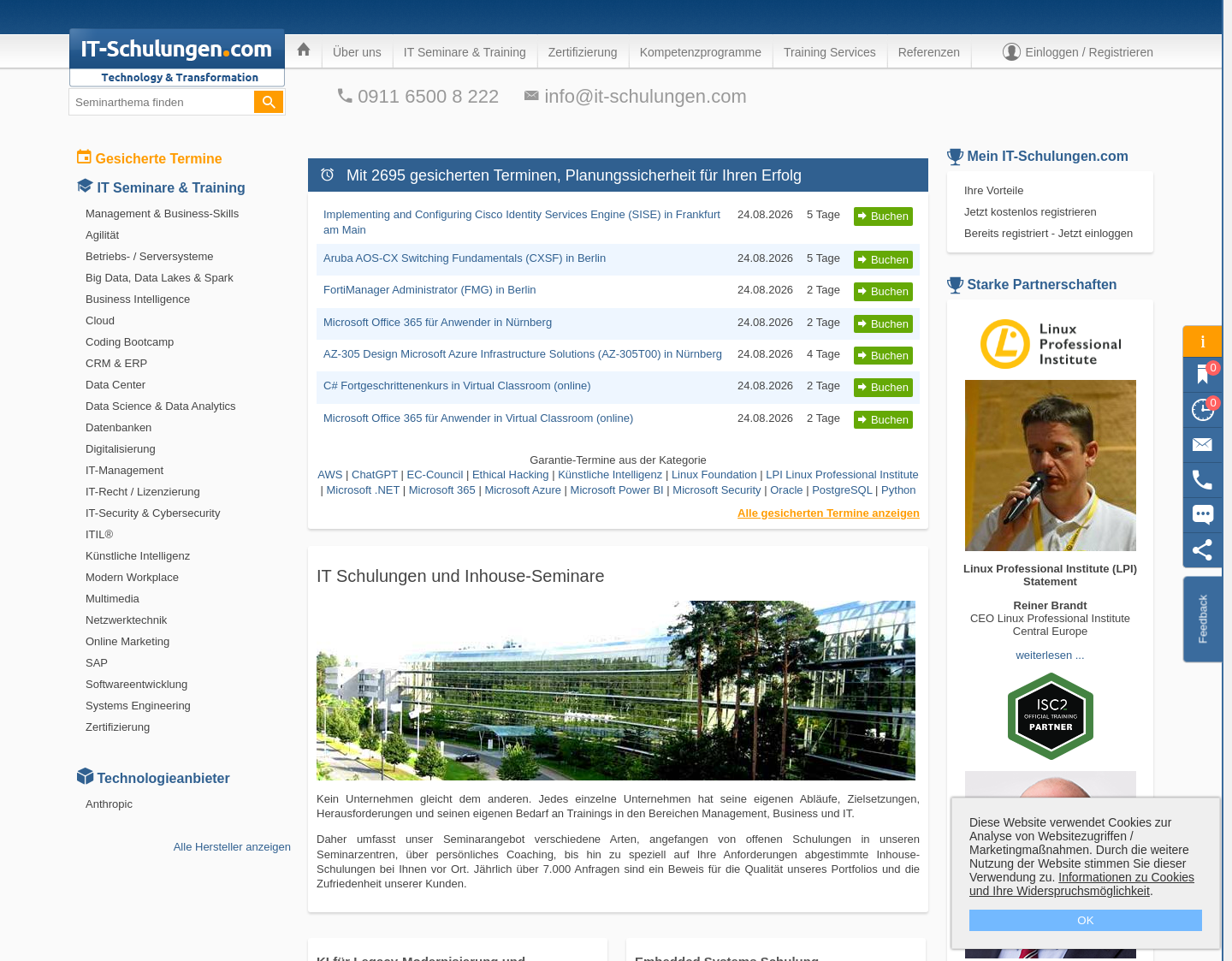Open Informationen zu Cookies link in banner
Viewport: 1232px width, 961px height.
pos(1081,884)
